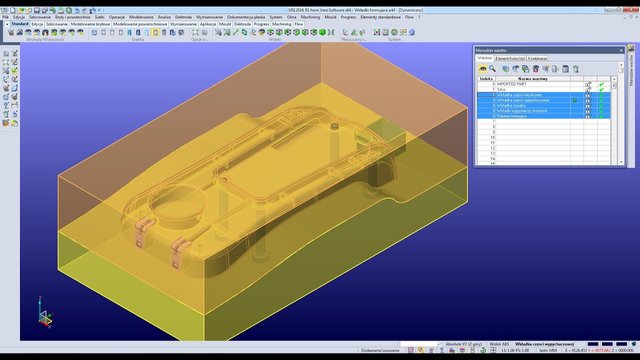
Task: Select the IMPORTED PART layer name
Action: (x=511, y=84)
